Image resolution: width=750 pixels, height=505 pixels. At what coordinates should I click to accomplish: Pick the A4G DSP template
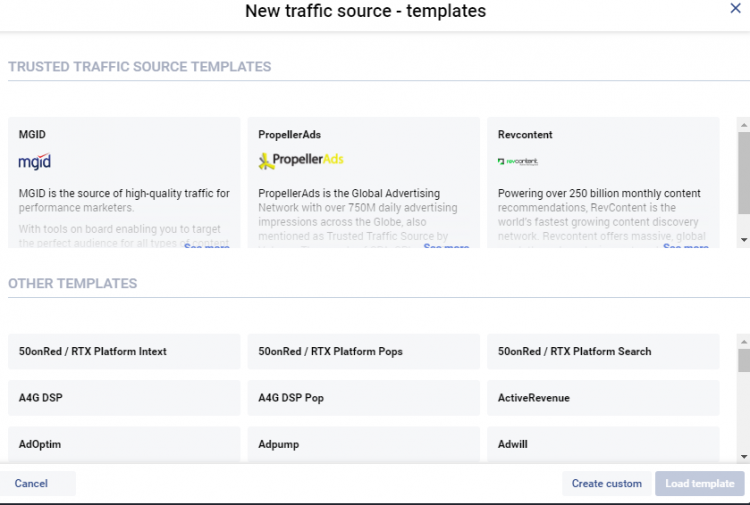(124, 398)
